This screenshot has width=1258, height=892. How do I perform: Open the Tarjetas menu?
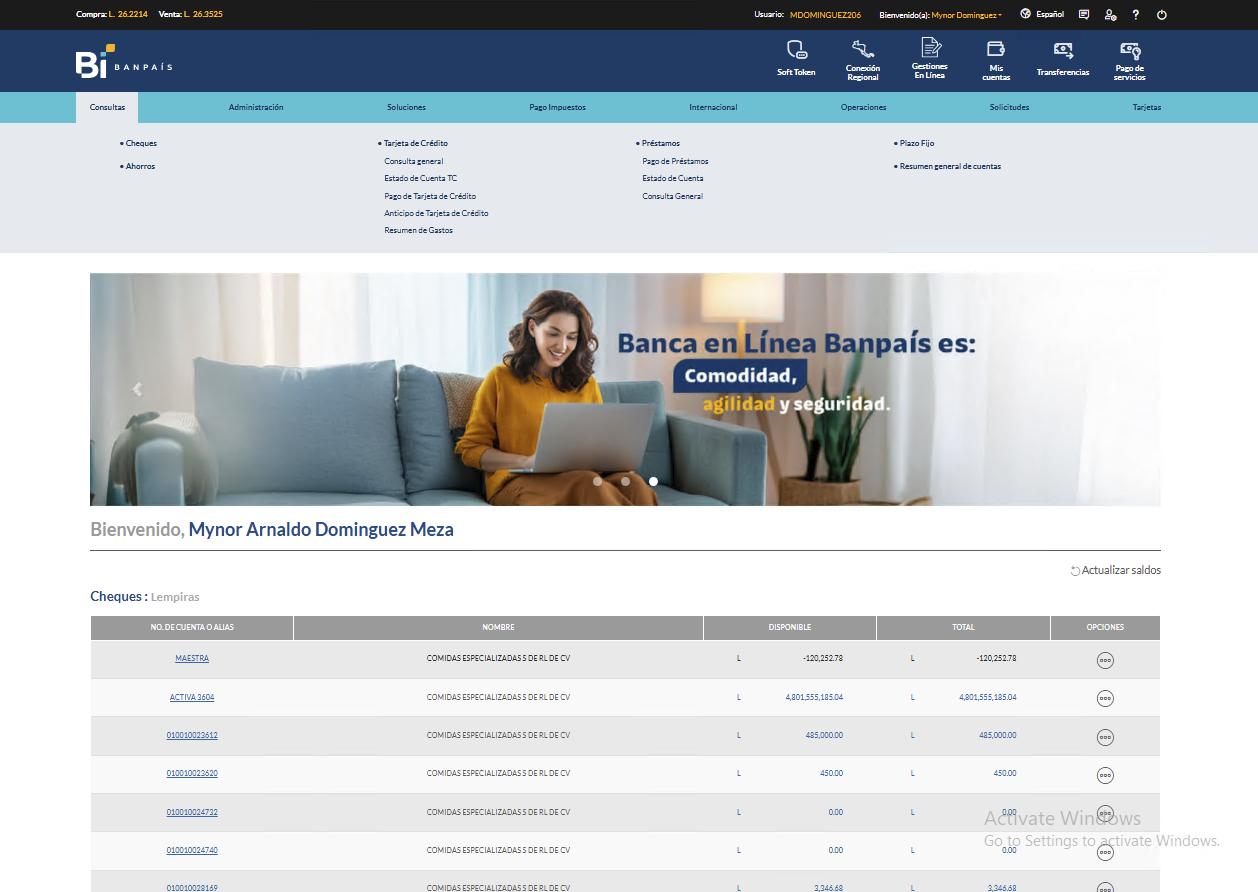pos(1147,107)
